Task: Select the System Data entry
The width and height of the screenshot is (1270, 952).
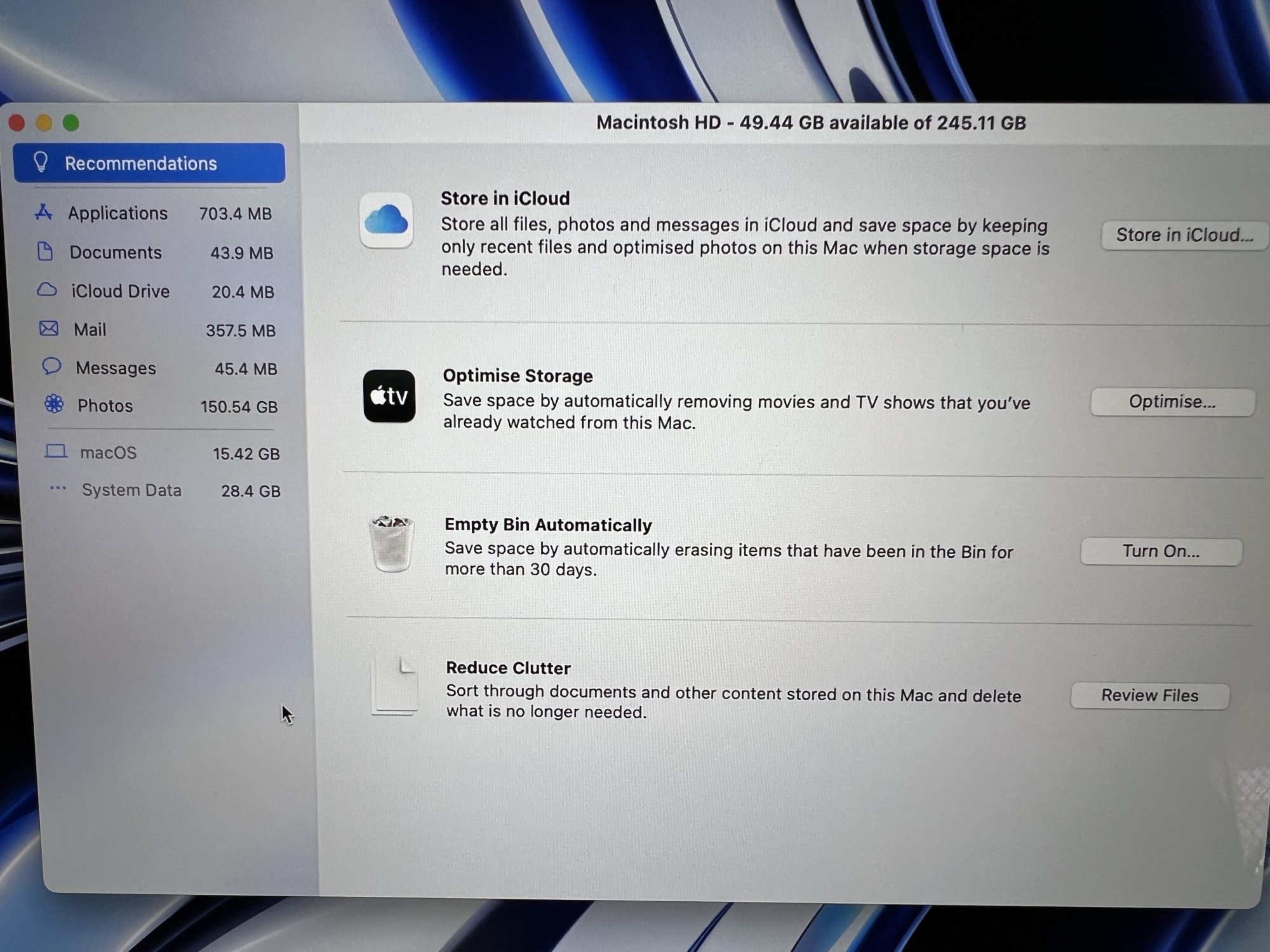Action: coord(131,491)
